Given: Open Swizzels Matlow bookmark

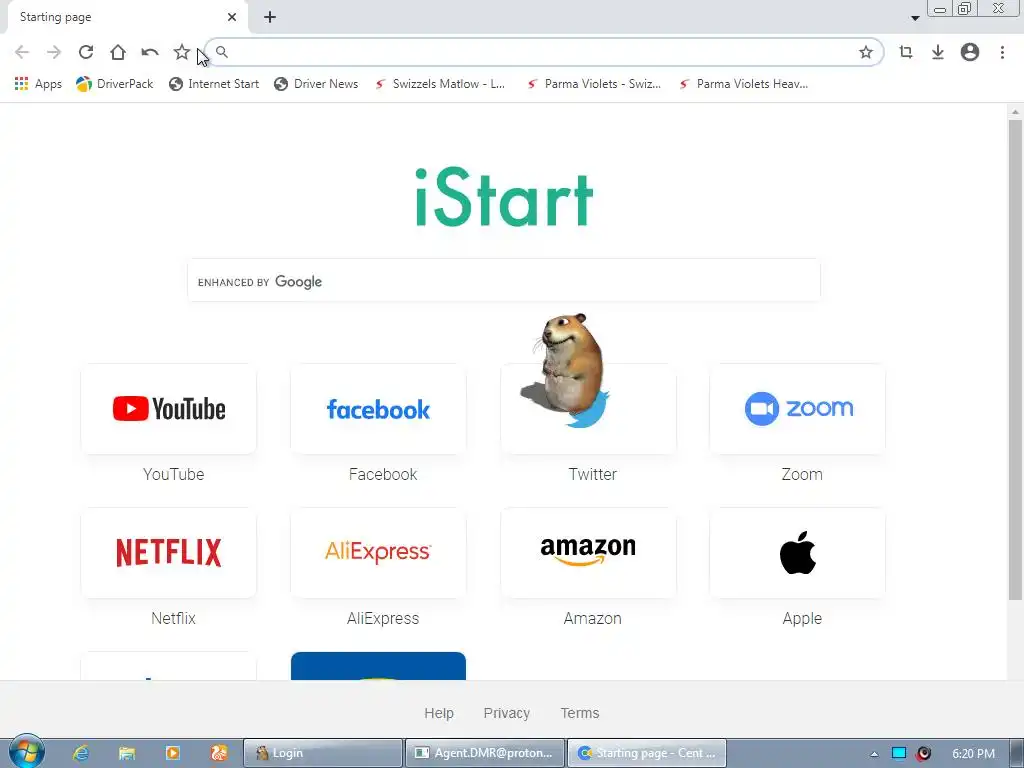Looking at the screenshot, I should pyautogui.click(x=440, y=84).
